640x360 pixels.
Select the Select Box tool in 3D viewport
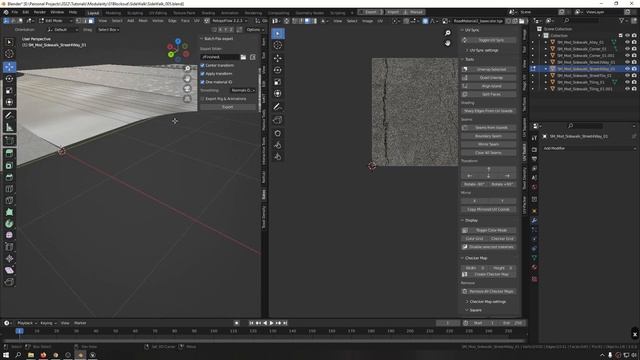tap(9, 42)
